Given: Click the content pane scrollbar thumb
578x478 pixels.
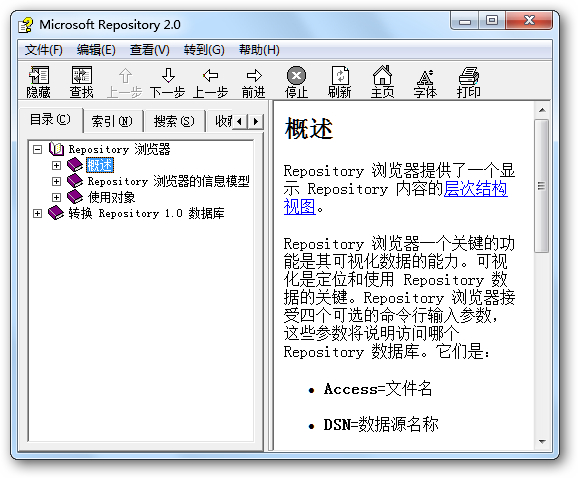Looking at the screenshot, I should point(542,186).
